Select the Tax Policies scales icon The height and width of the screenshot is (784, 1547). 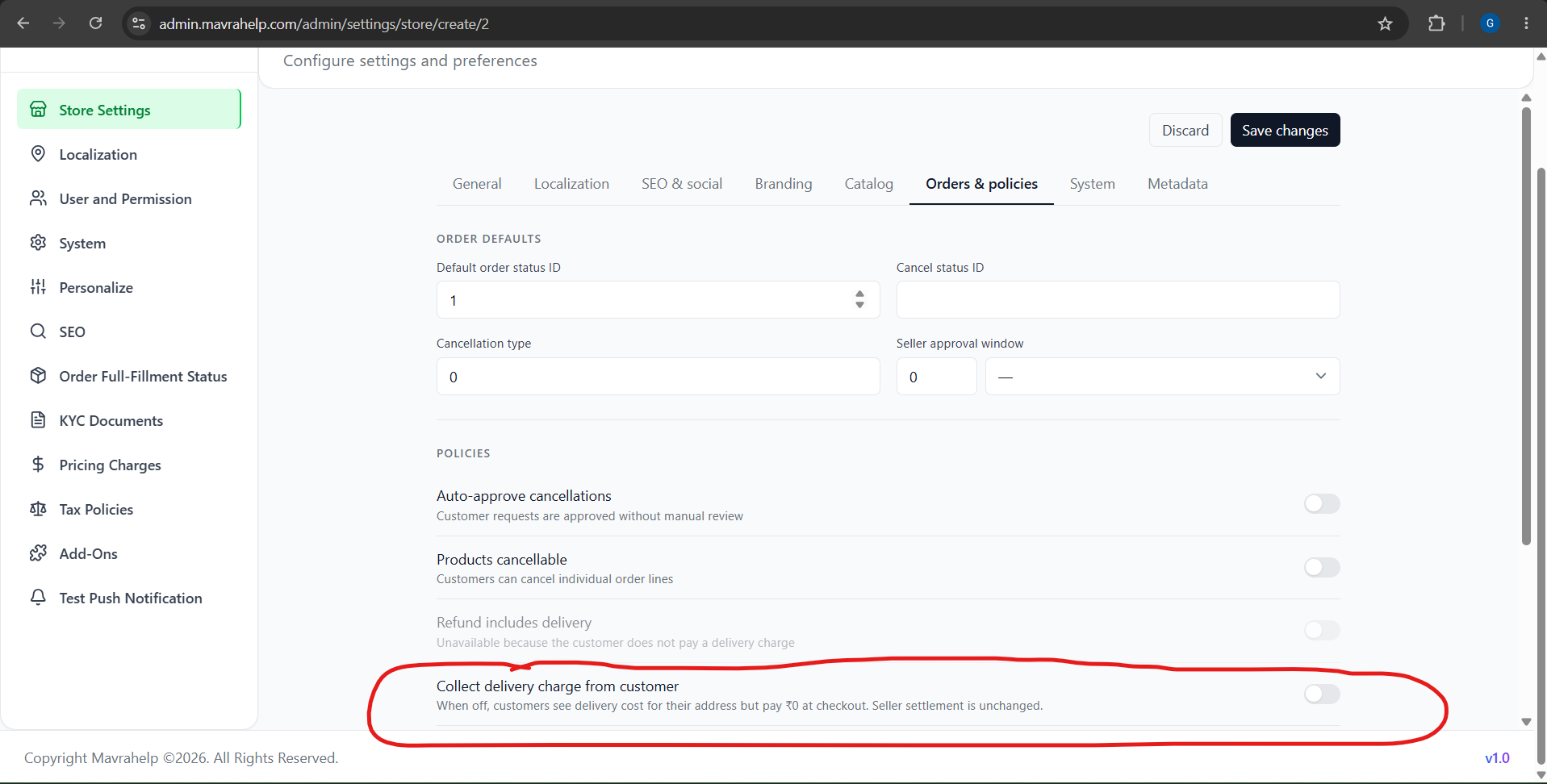coord(38,509)
